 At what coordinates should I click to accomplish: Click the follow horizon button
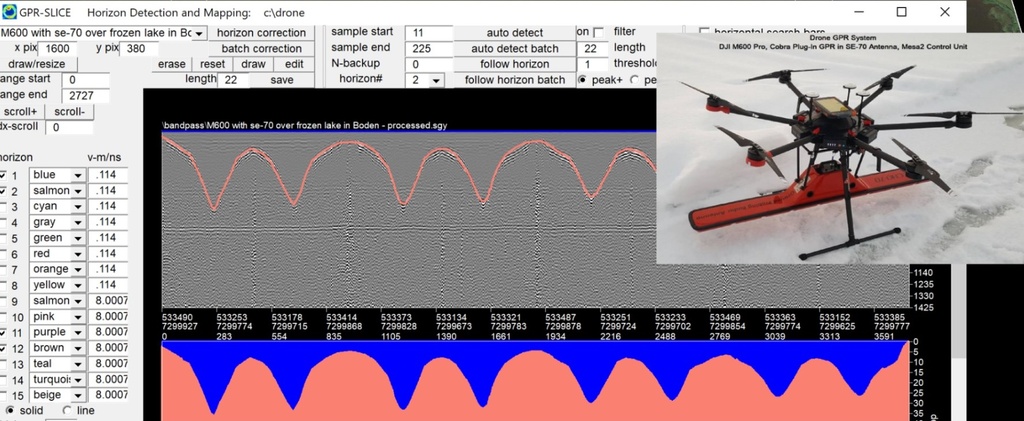(x=515, y=64)
